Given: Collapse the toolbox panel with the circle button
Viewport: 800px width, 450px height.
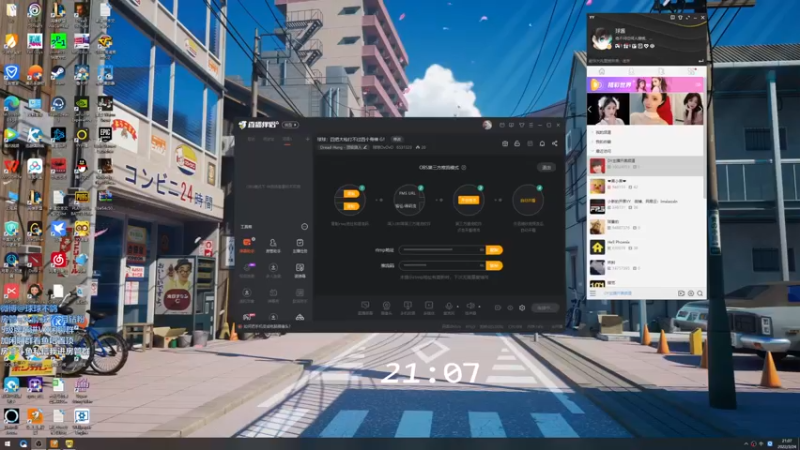Looking at the screenshot, I should click(305, 227).
